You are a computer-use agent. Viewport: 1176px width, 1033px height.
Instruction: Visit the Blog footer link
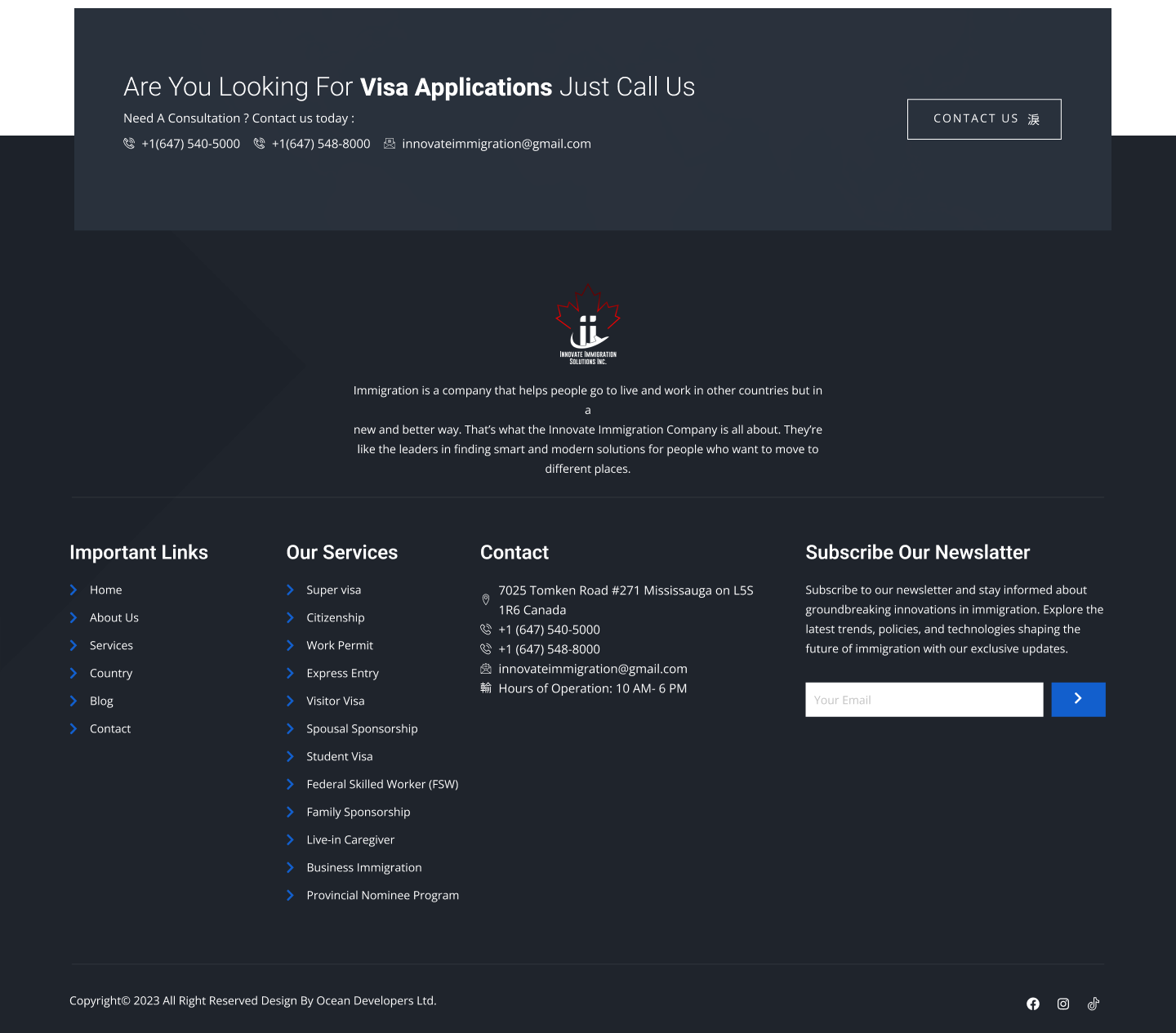[101, 701]
